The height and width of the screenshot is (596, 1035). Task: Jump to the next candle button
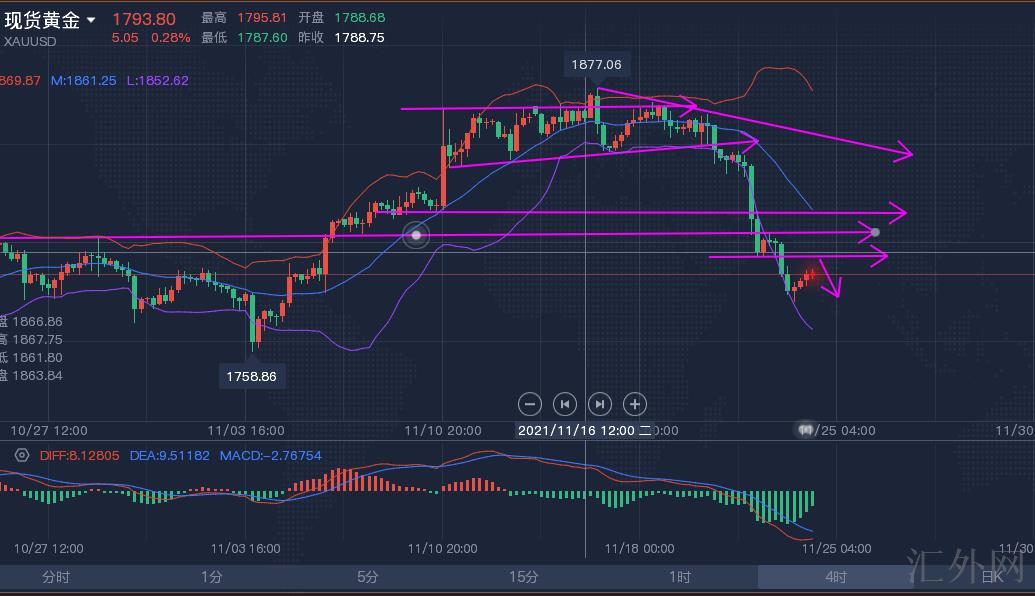599,404
